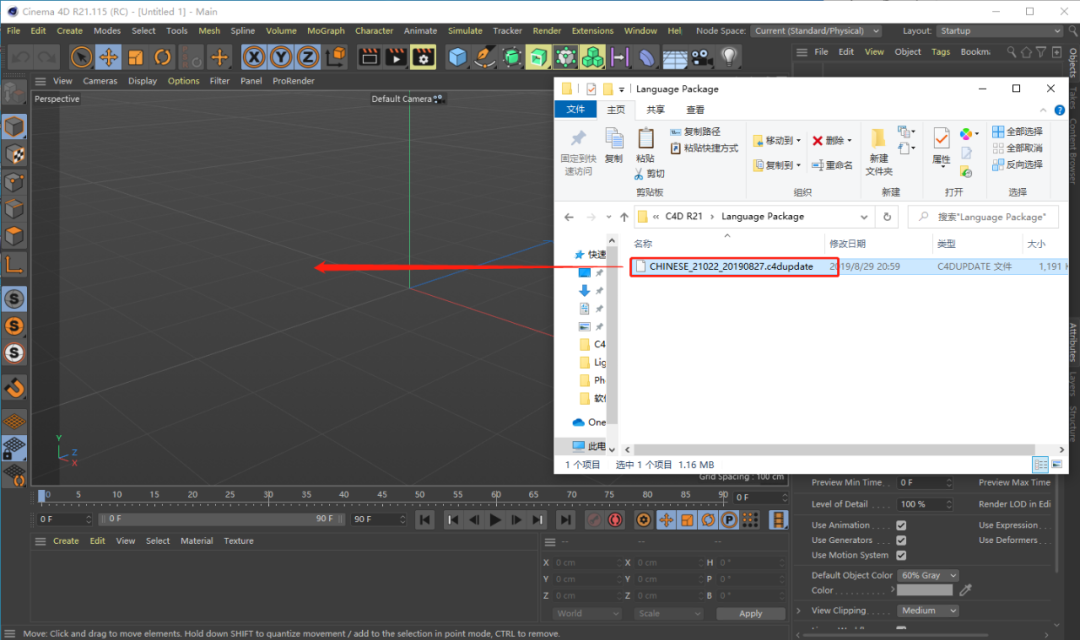Open Default Object Color dropdown

pos(928,575)
